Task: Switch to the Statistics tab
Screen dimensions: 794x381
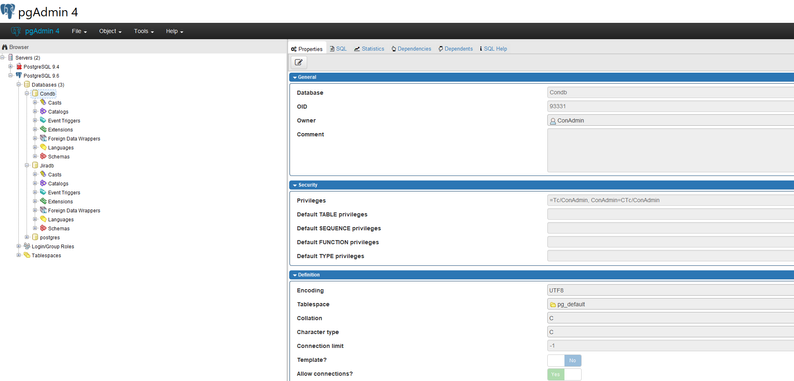Action: 369,49
